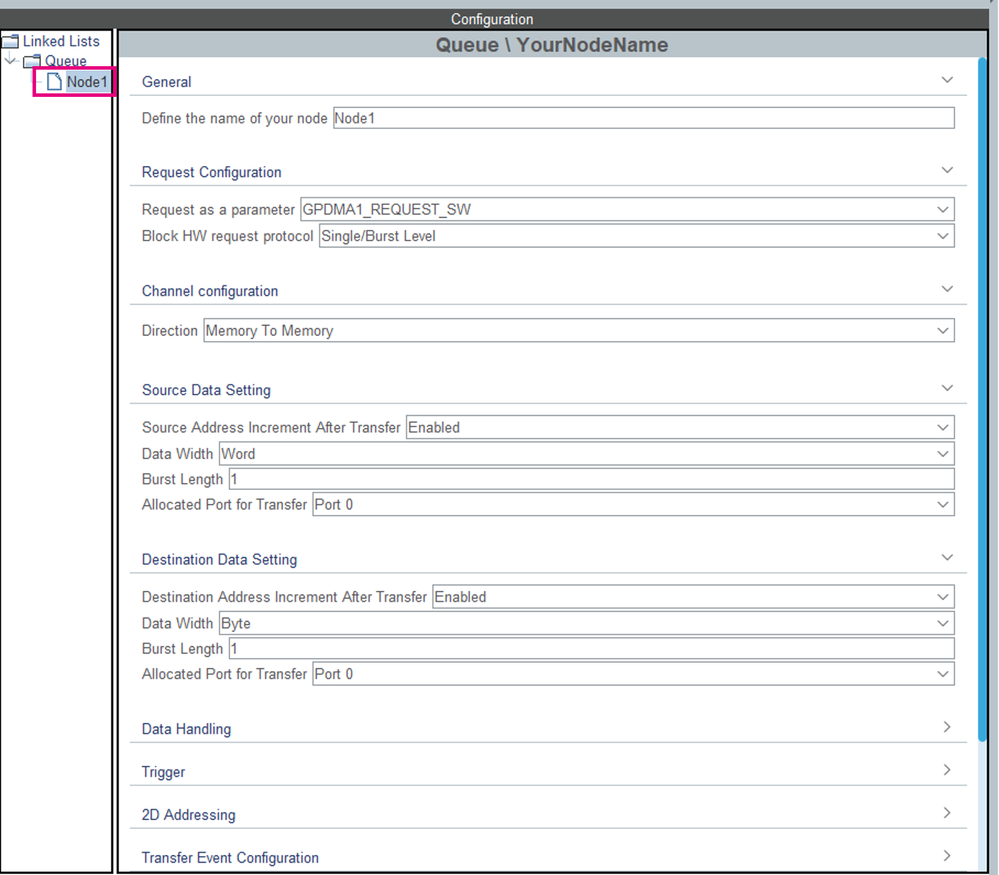Open destination Allocated Port for Transfer dropdown
The width and height of the screenshot is (999, 875).
(633, 674)
